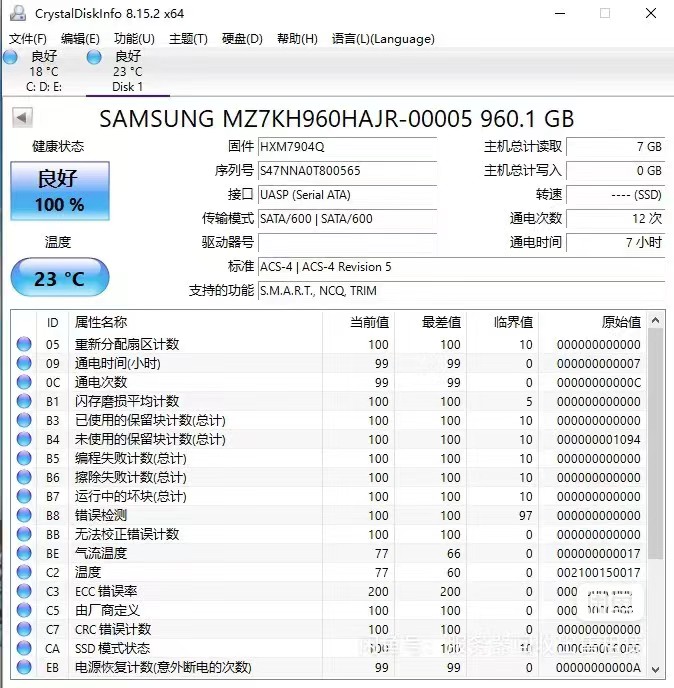
Task: Click the 属性名称 column header
Action: coord(195,323)
